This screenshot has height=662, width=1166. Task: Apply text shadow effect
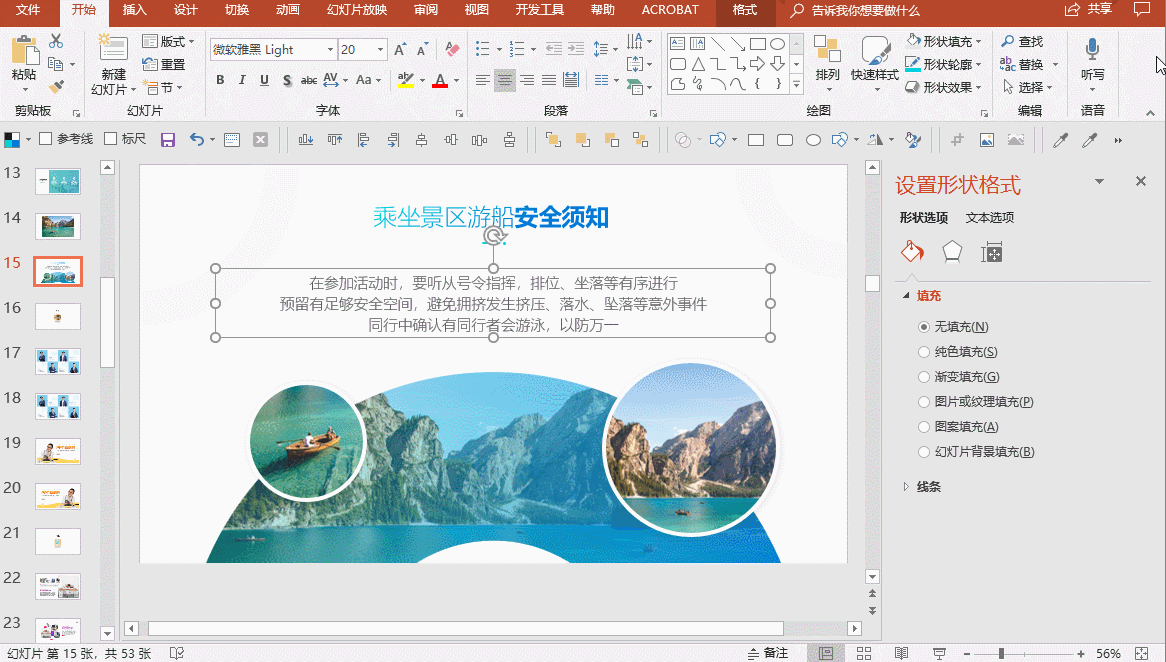[287, 80]
